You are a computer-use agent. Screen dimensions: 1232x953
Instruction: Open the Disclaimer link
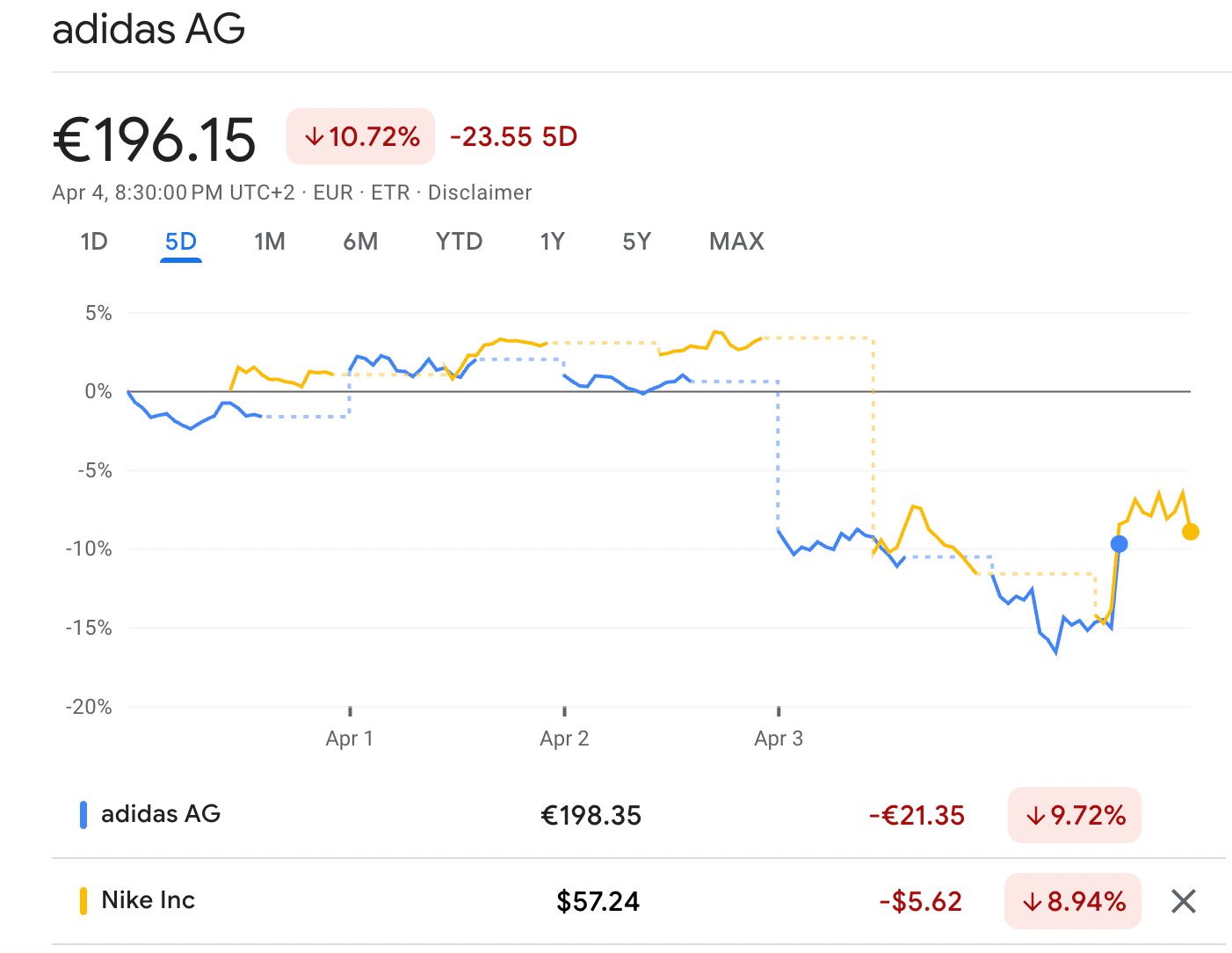click(480, 193)
